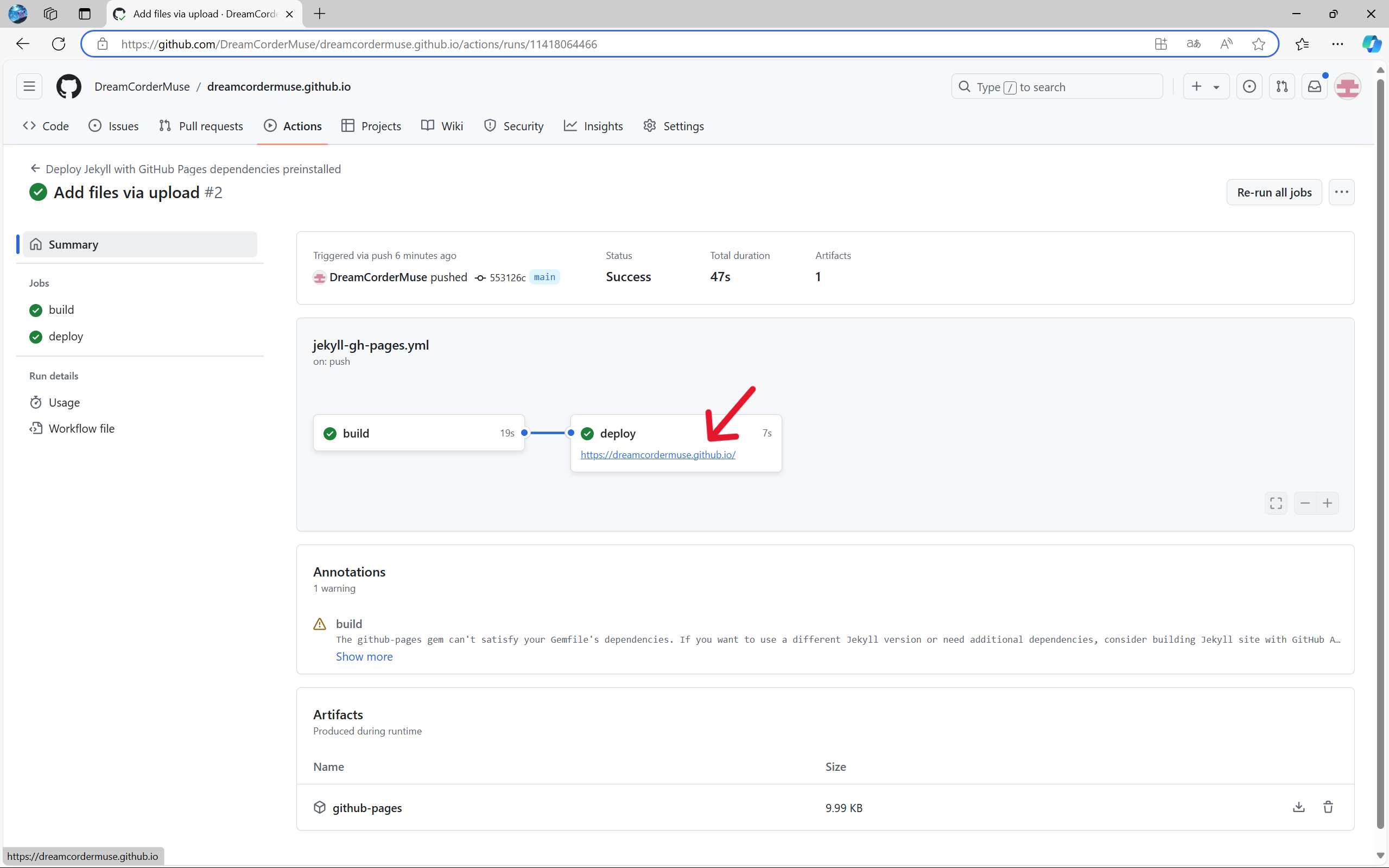Screen dimensions: 1389x868
Task: Zoom in the workflow graph
Action: point(1328,503)
